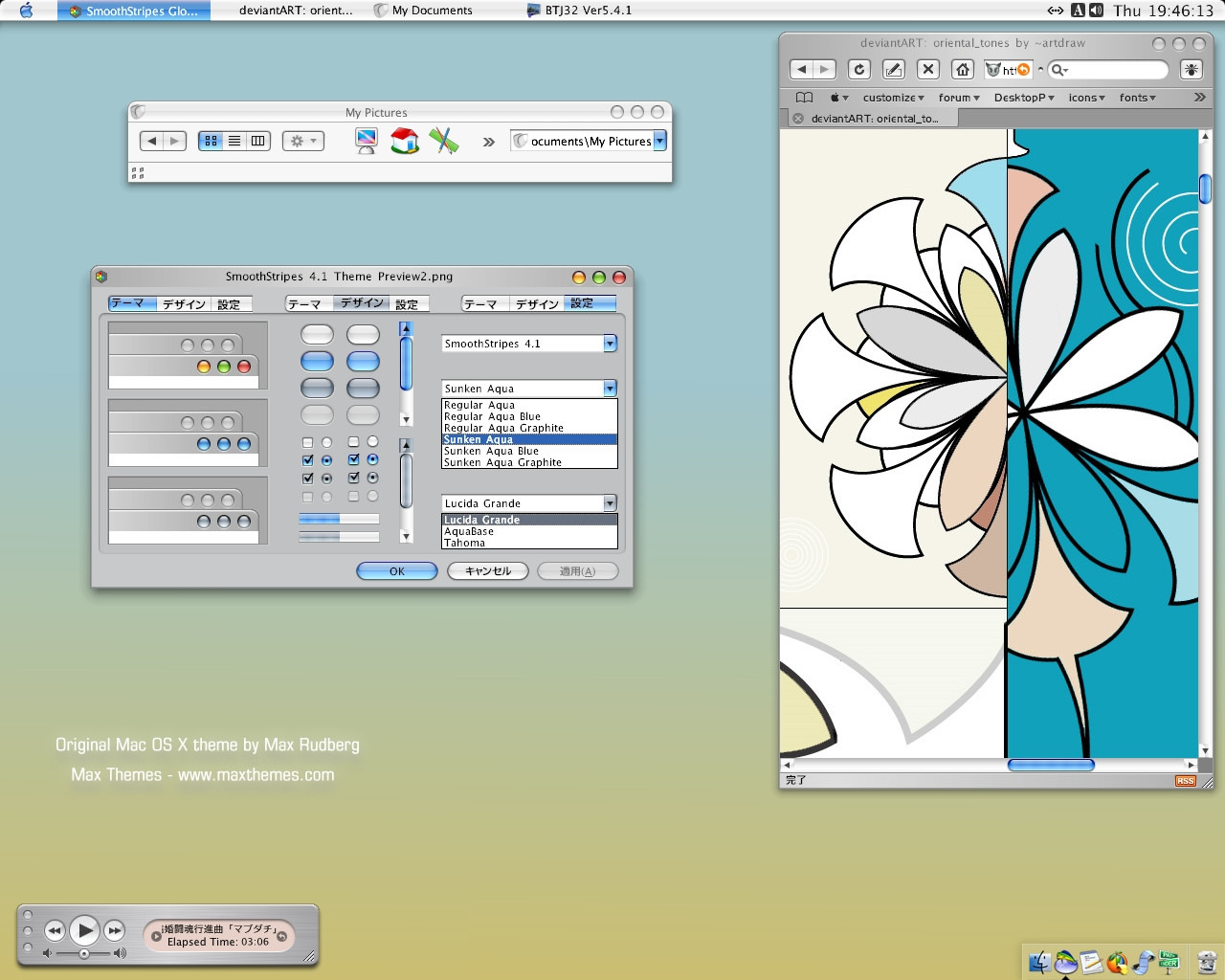The image size is (1225, 980).
Task: Skip to the next track in the player
Action: tap(114, 930)
